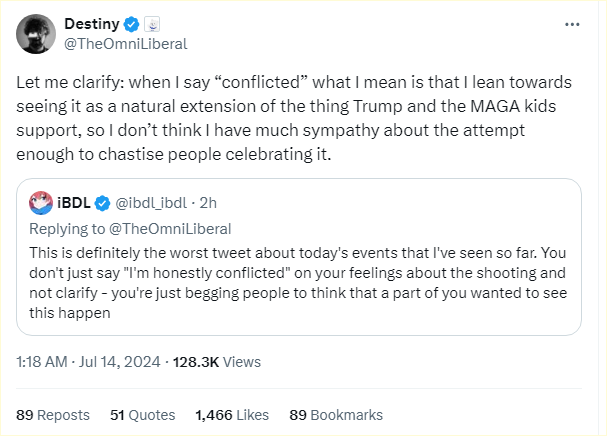607x436 pixels.
Task: Open the Destiny display name link
Action: point(92,23)
